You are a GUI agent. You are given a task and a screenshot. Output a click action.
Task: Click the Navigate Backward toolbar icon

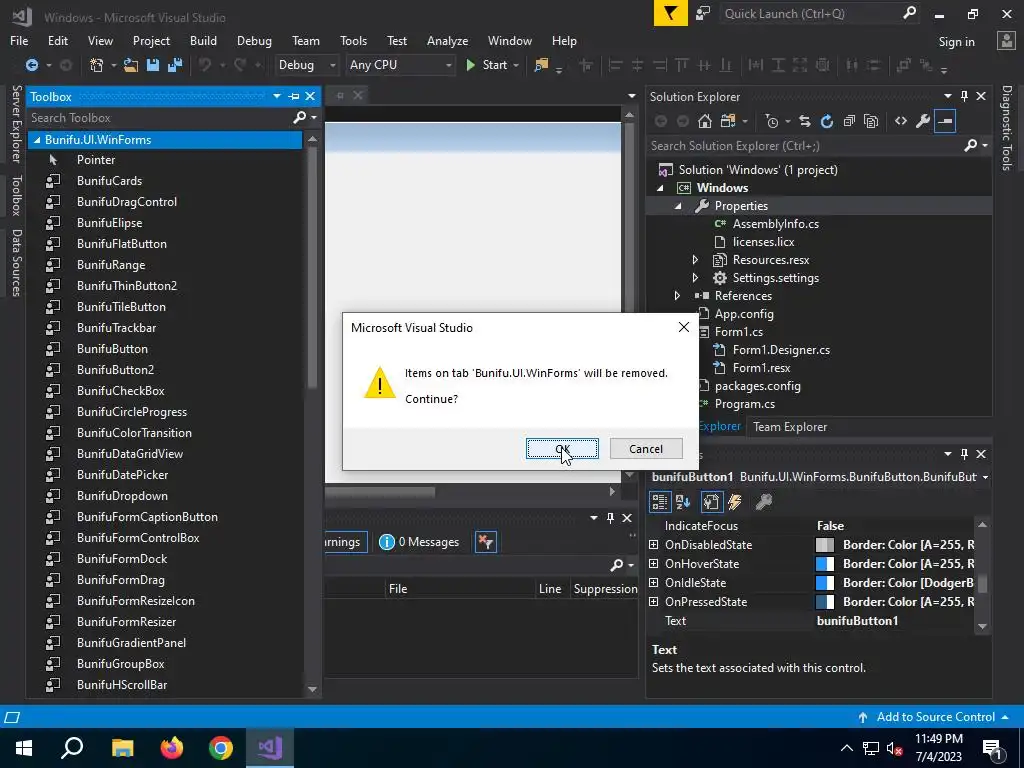point(31,65)
